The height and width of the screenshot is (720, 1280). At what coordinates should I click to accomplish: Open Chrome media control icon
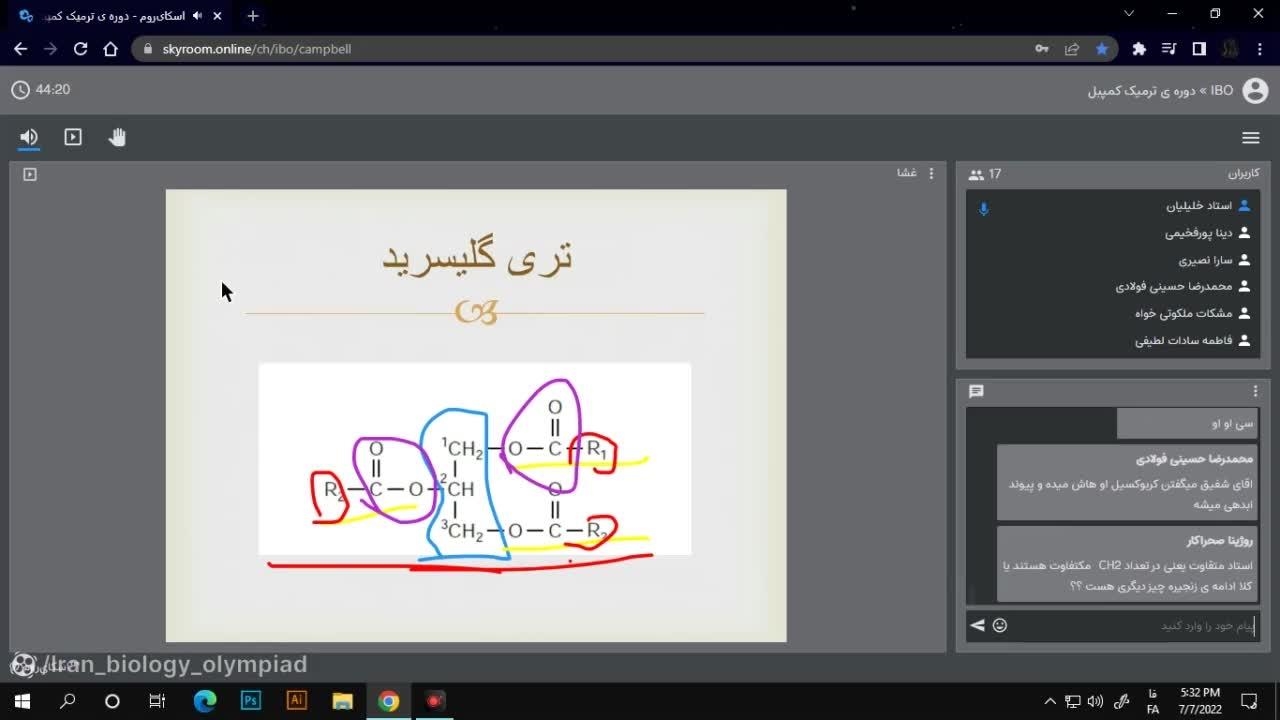(1169, 49)
